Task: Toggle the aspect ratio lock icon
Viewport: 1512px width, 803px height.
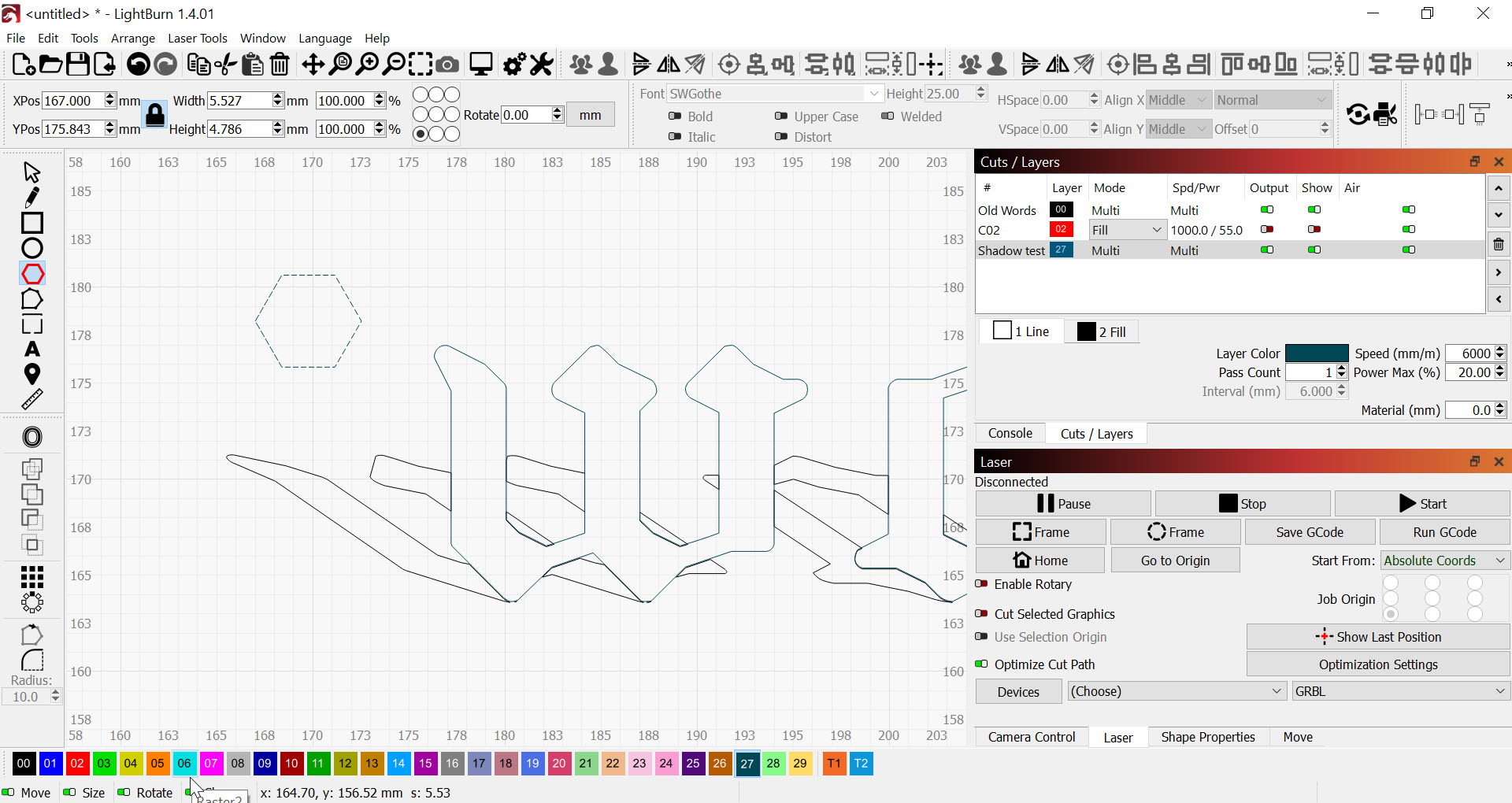Action: tap(155, 115)
